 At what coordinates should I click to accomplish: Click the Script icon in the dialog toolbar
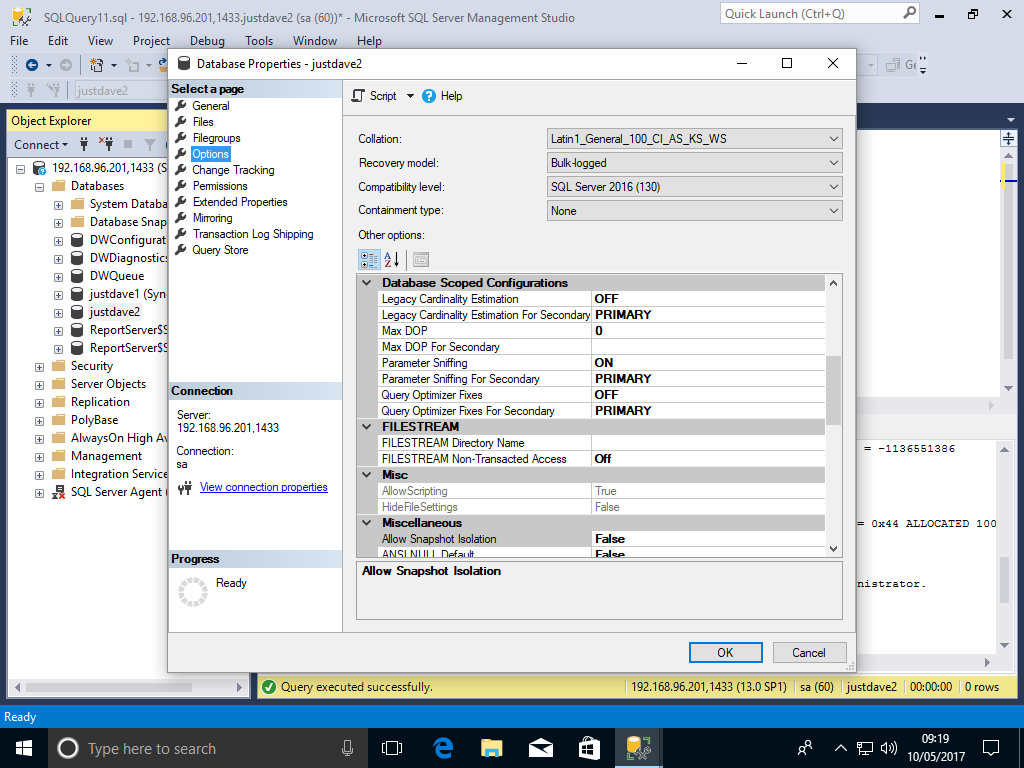coord(358,96)
